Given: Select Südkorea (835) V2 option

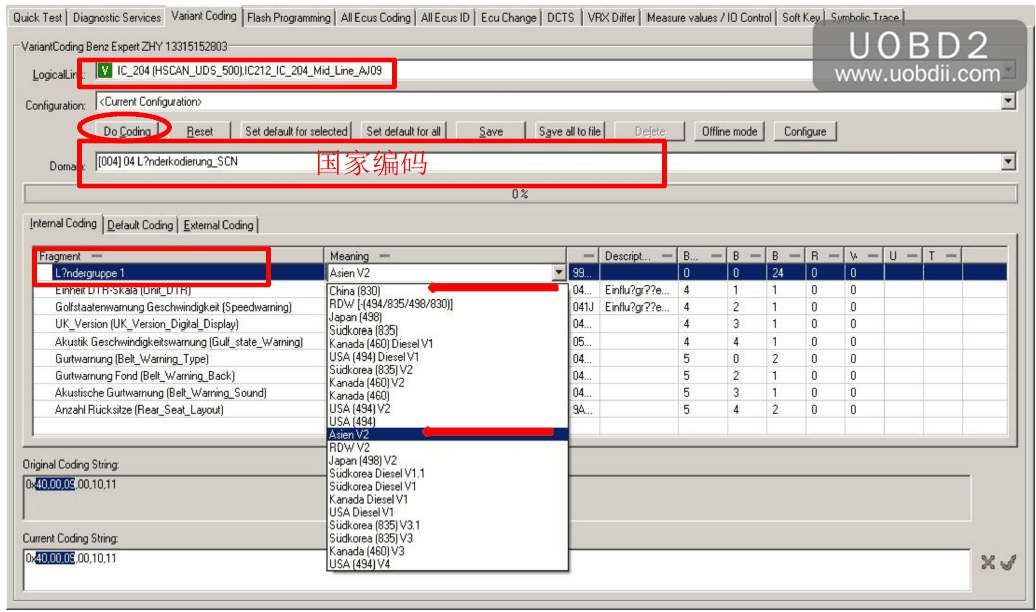Looking at the screenshot, I should pos(447,369).
